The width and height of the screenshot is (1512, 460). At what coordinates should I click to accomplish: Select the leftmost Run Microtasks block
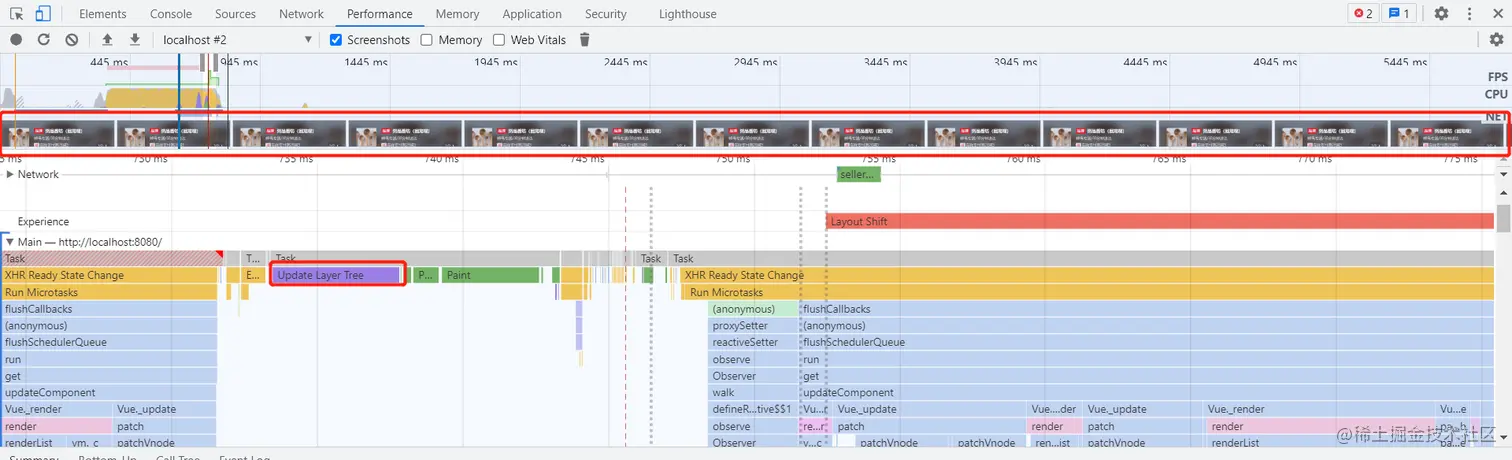(109, 292)
